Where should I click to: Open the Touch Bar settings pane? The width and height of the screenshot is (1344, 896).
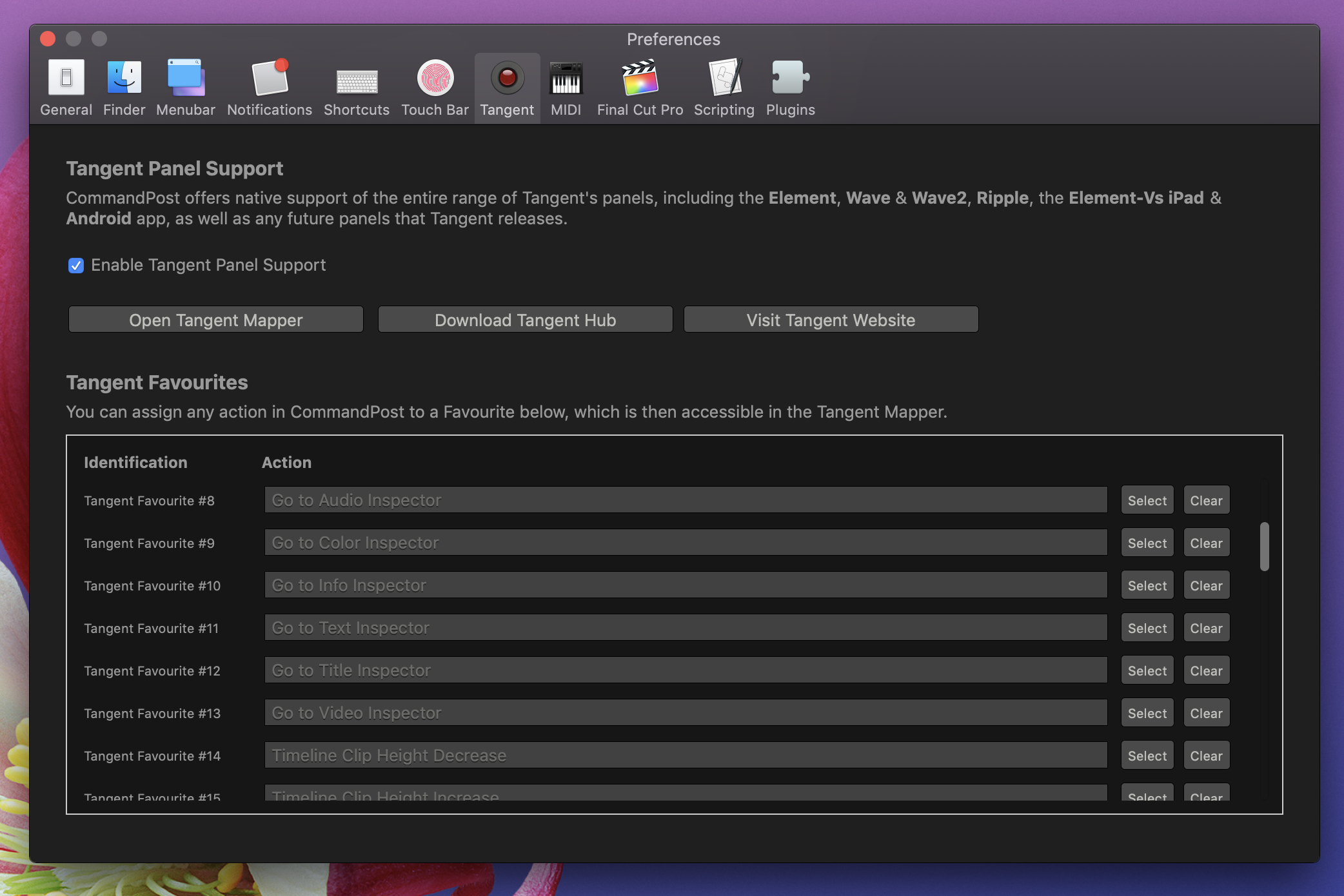pos(434,87)
